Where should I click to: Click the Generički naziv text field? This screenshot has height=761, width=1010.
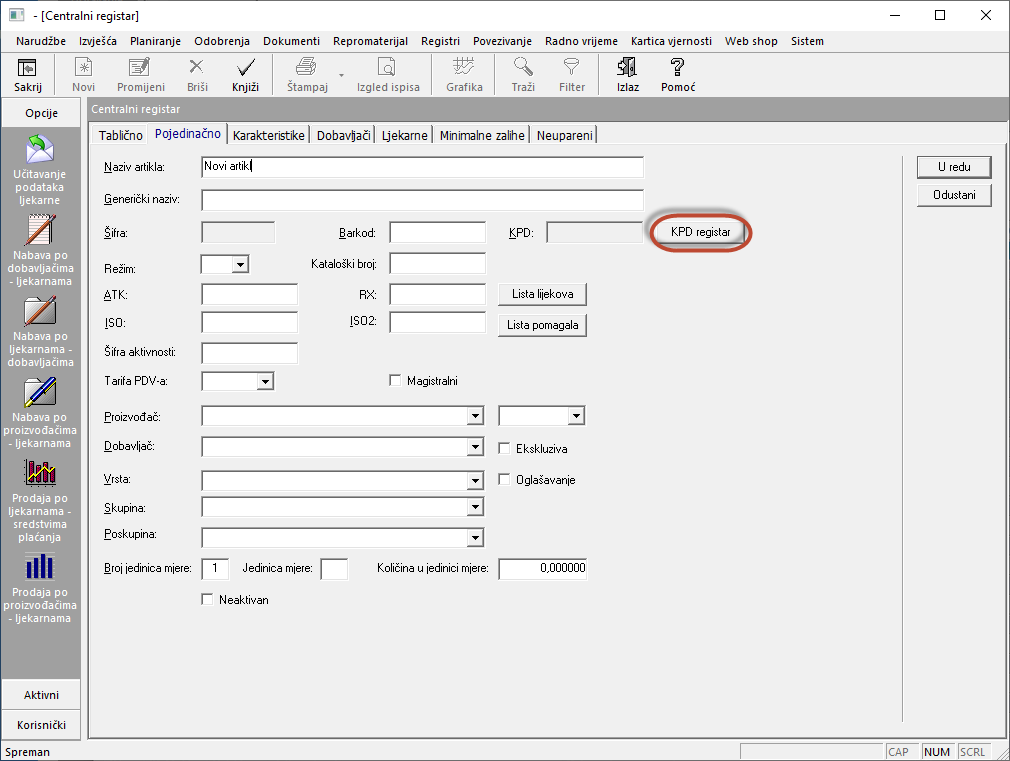coord(422,200)
